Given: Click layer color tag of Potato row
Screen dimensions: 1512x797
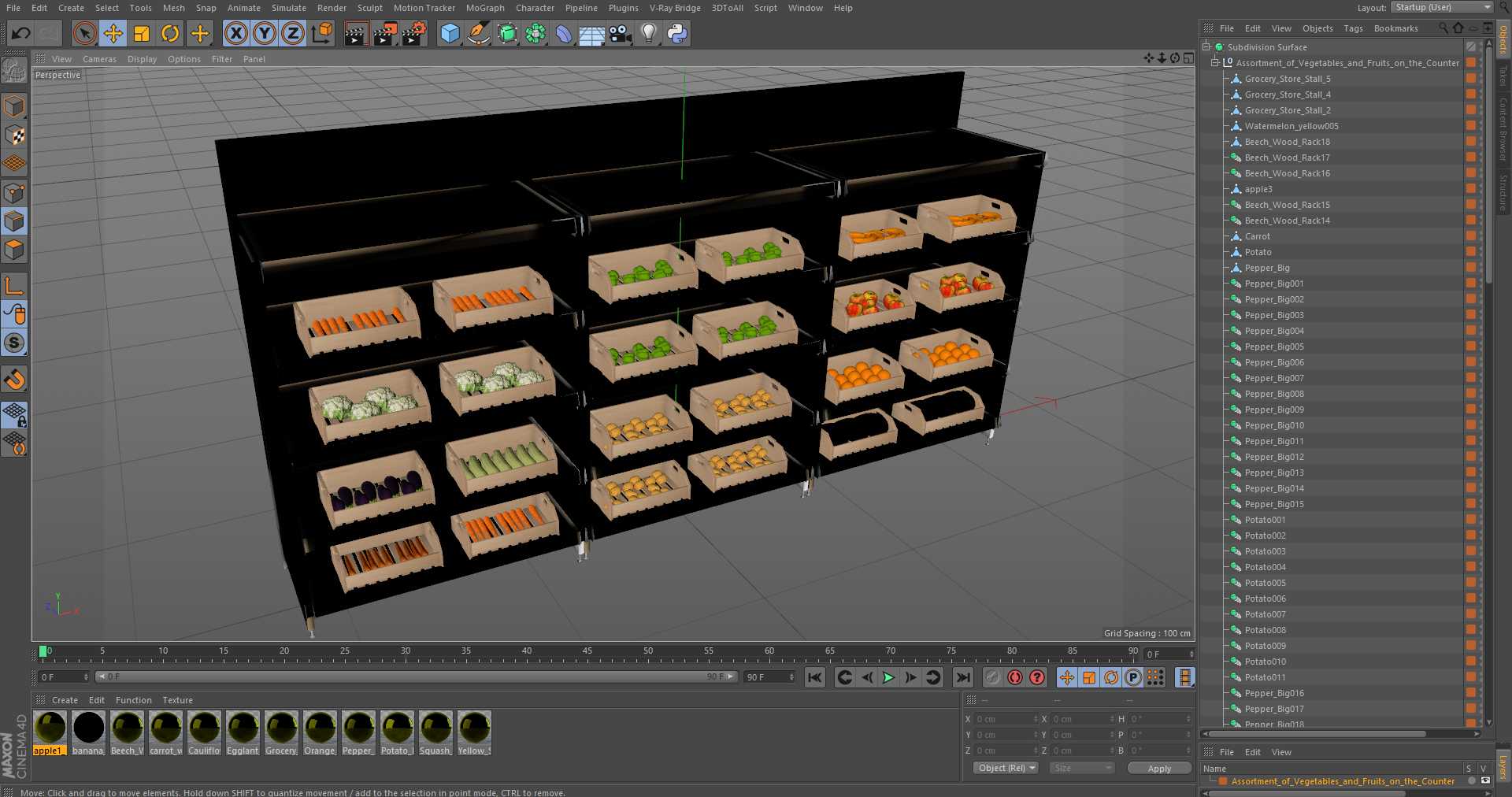Looking at the screenshot, I should (x=1470, y=252).
